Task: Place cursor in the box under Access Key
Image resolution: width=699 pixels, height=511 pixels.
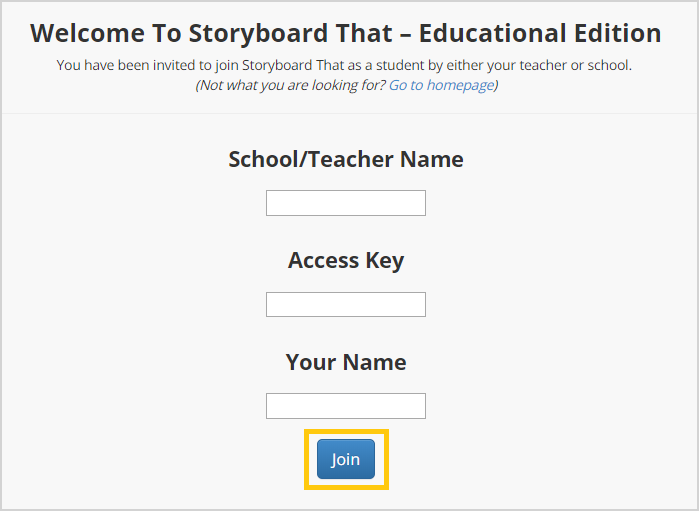Action: 346,305
